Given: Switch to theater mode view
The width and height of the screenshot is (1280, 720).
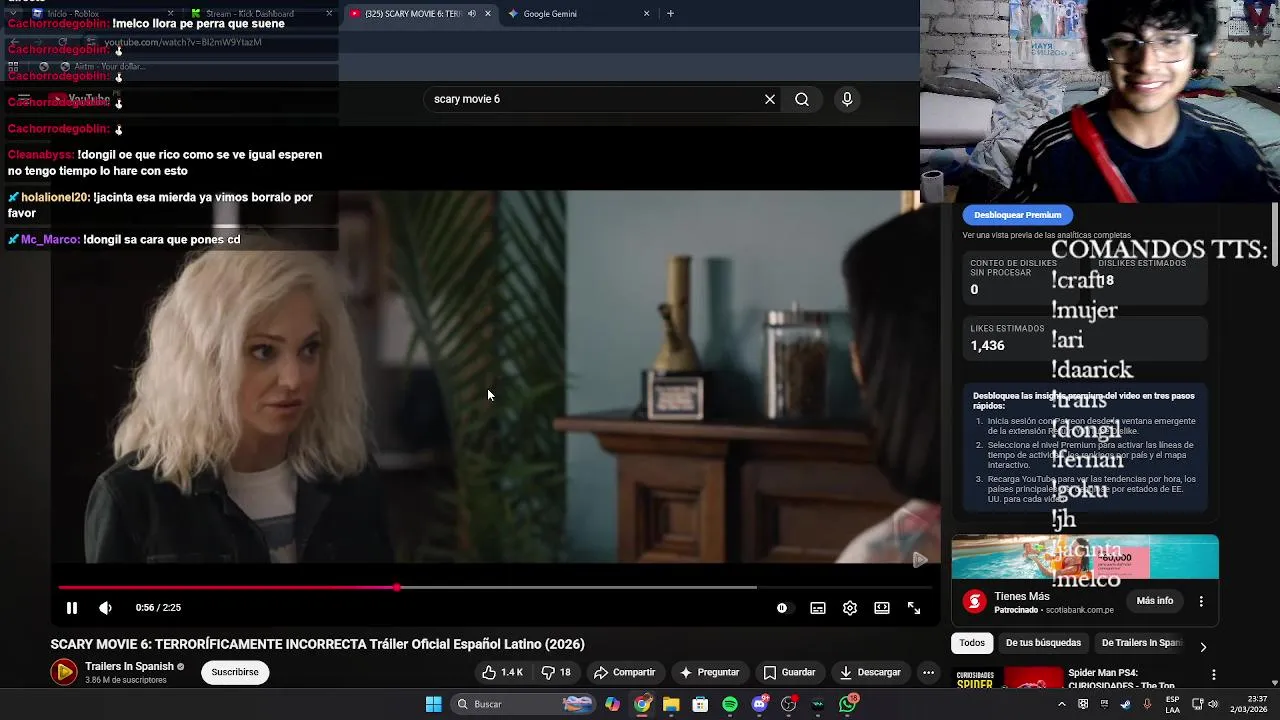Looking at the screenshot, I should point(882,608).
